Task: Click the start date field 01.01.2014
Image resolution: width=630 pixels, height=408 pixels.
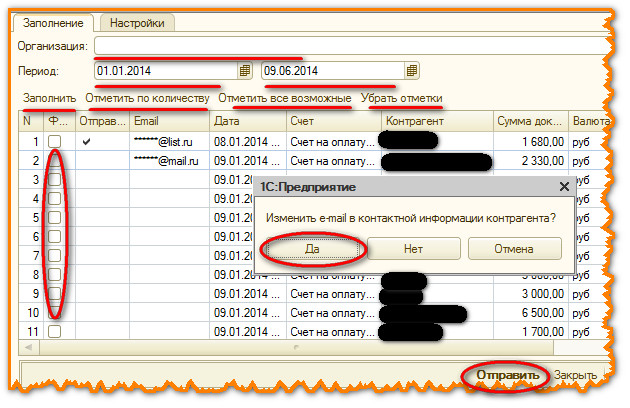Action: click(166, 71)
